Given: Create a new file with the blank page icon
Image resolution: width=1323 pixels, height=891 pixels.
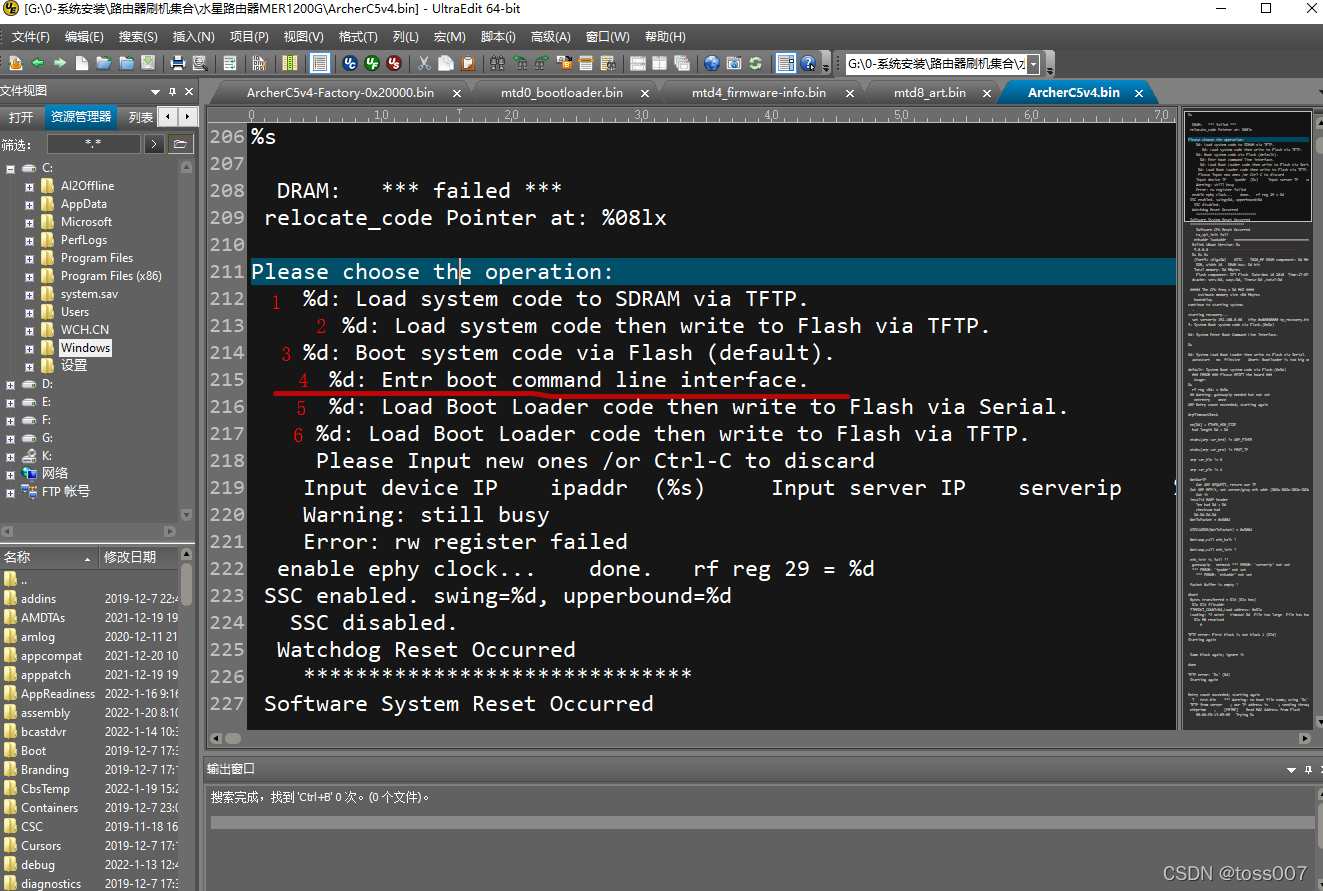Looking at the screenshot, I should click(x=81, y=63).
